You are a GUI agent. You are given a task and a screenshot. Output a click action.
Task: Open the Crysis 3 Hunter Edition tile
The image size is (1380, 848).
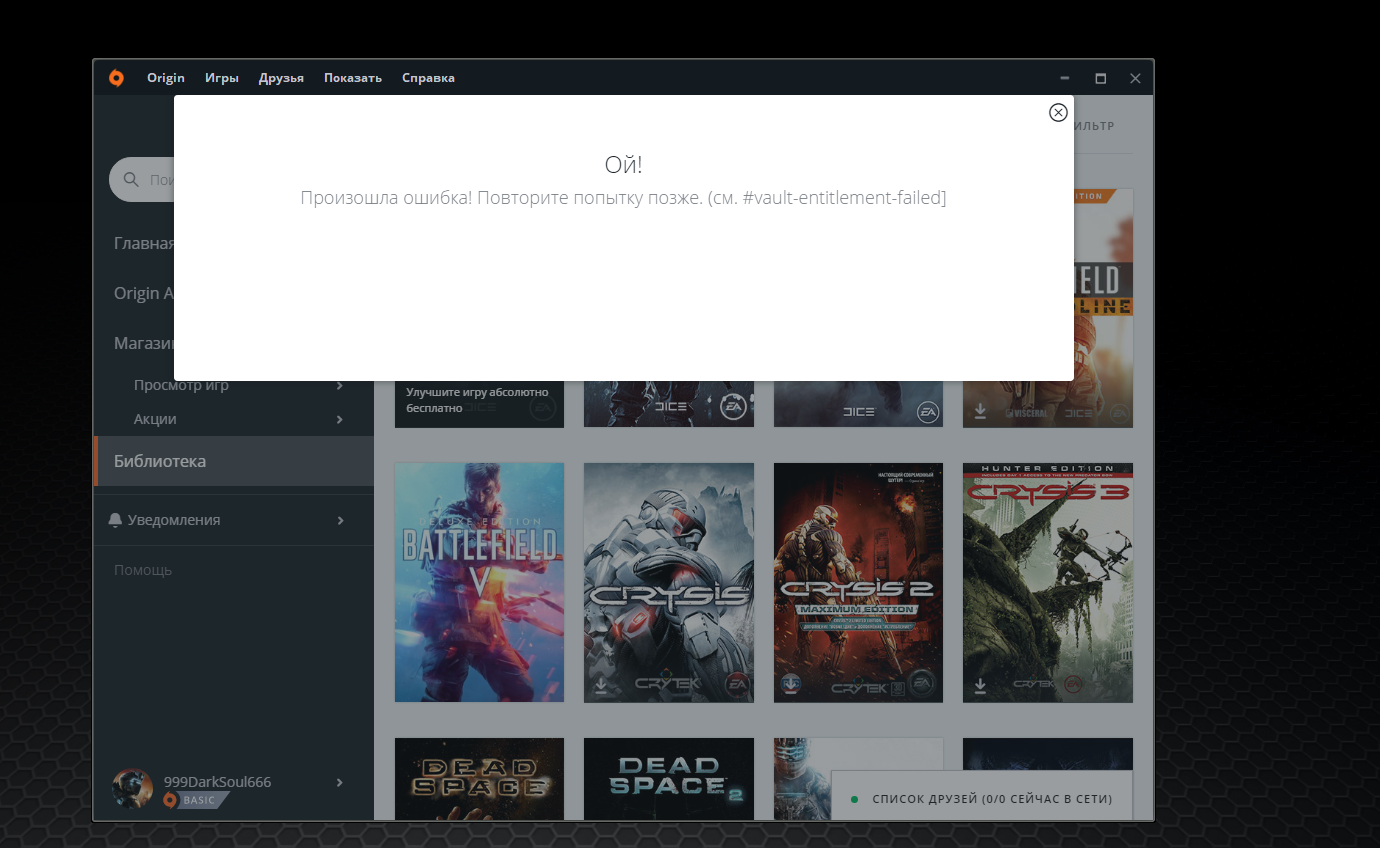click(x=1048, y=582)
